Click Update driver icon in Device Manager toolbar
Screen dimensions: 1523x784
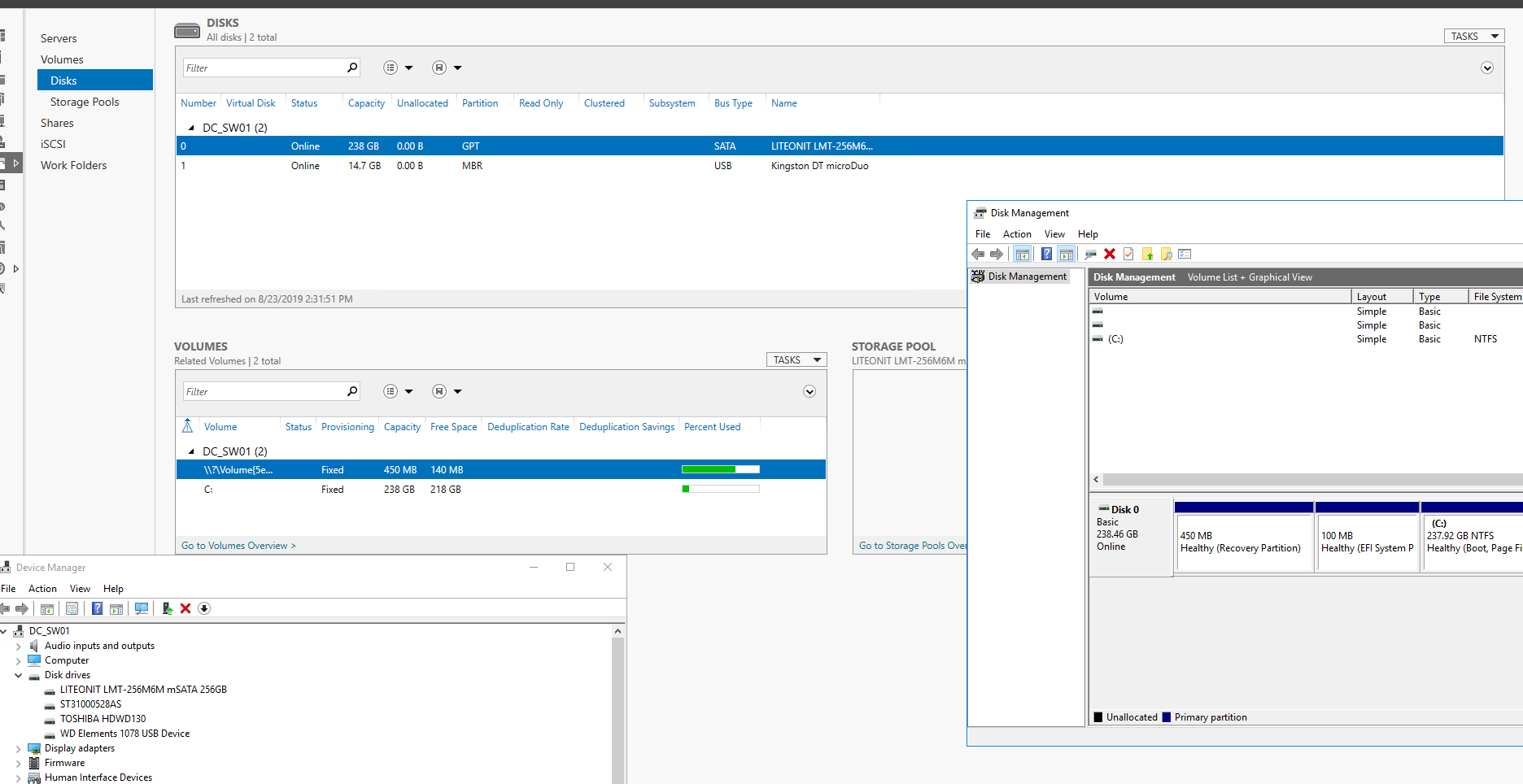(167, 608)
